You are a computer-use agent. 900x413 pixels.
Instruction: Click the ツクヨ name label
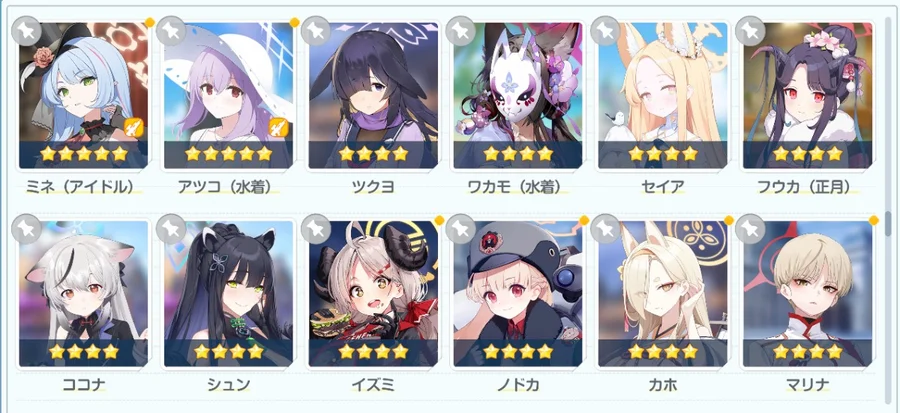click(373, 186)
